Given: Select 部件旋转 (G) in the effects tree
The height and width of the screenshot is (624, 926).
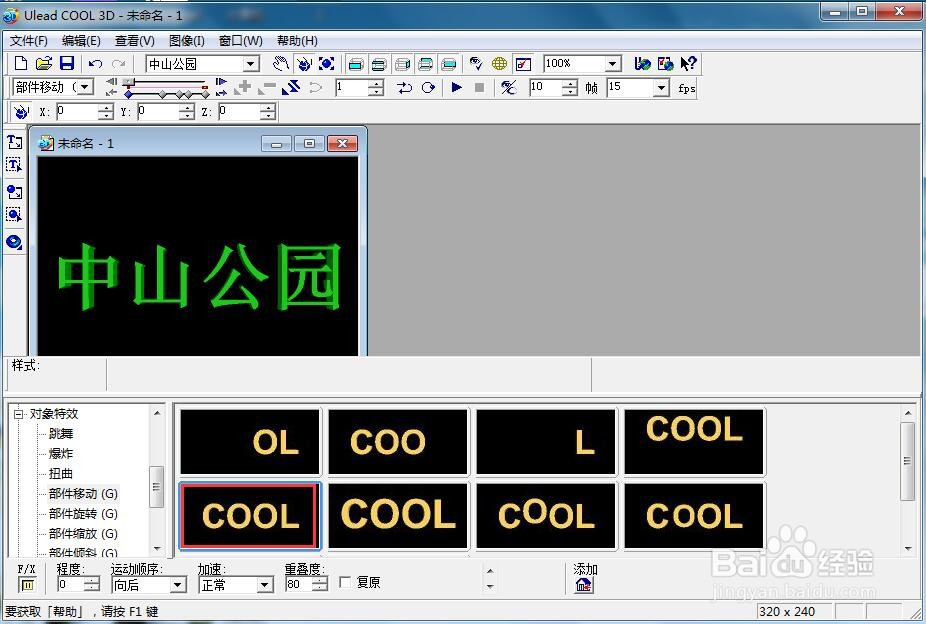Looking at the screenshot, I should click(83, 514).
